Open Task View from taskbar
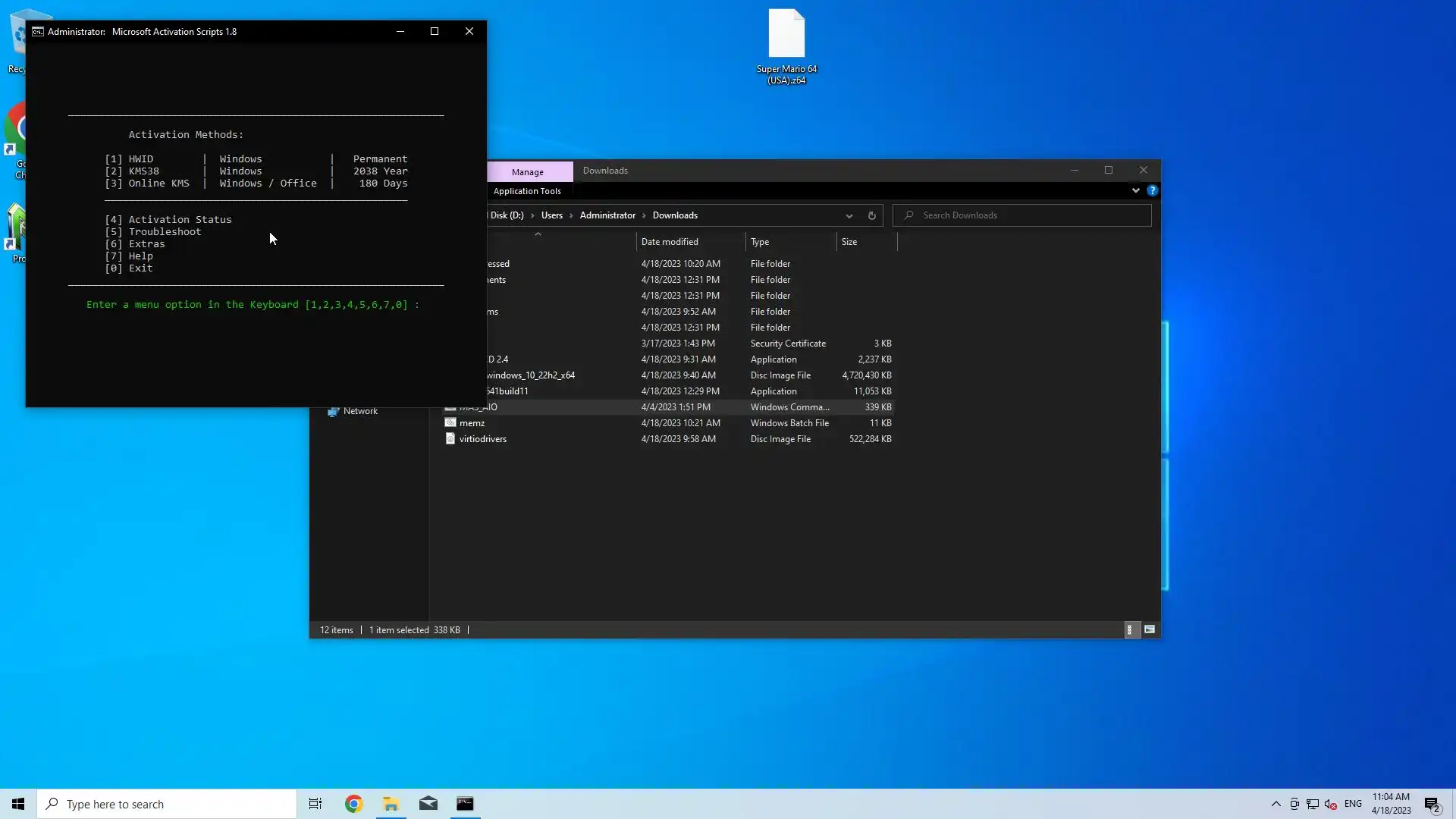1456x819 pixels. [315, 804]
